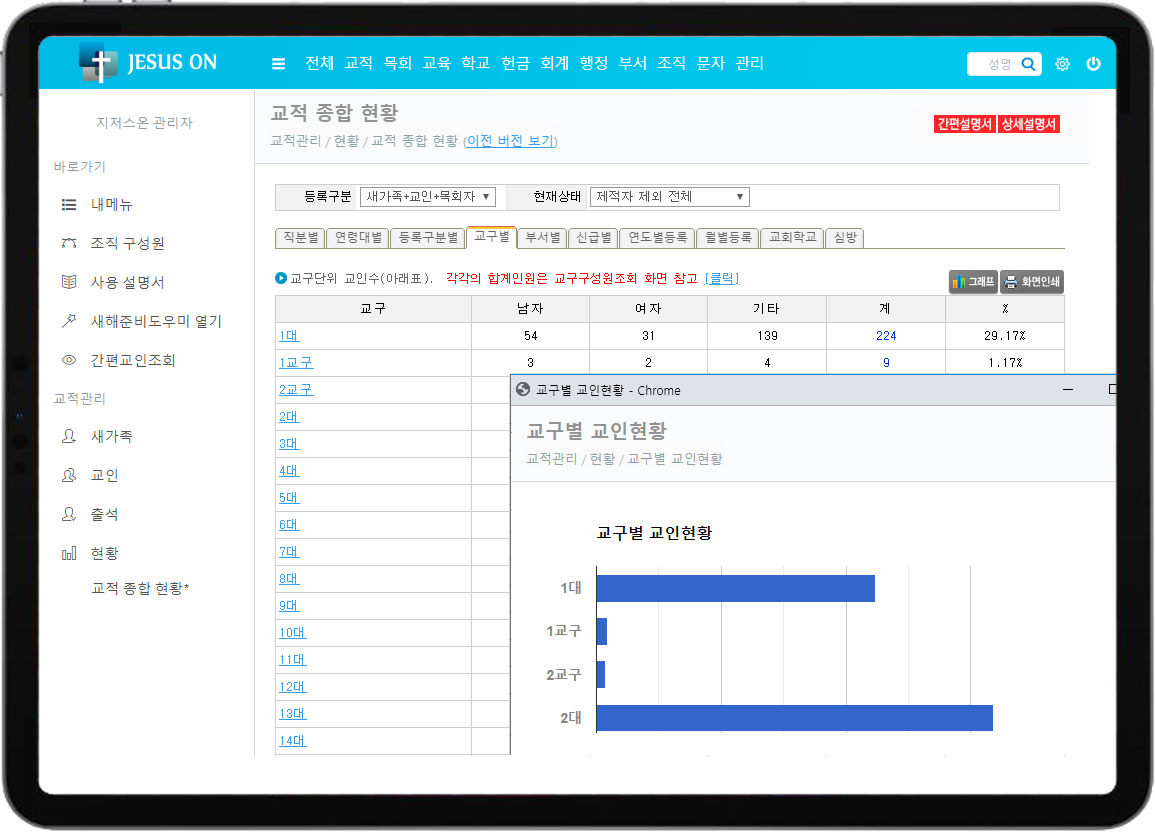Switch to the 연도별등록 tab
The height and width of the screenshot is (832, 1155).
tap(656, 238)
